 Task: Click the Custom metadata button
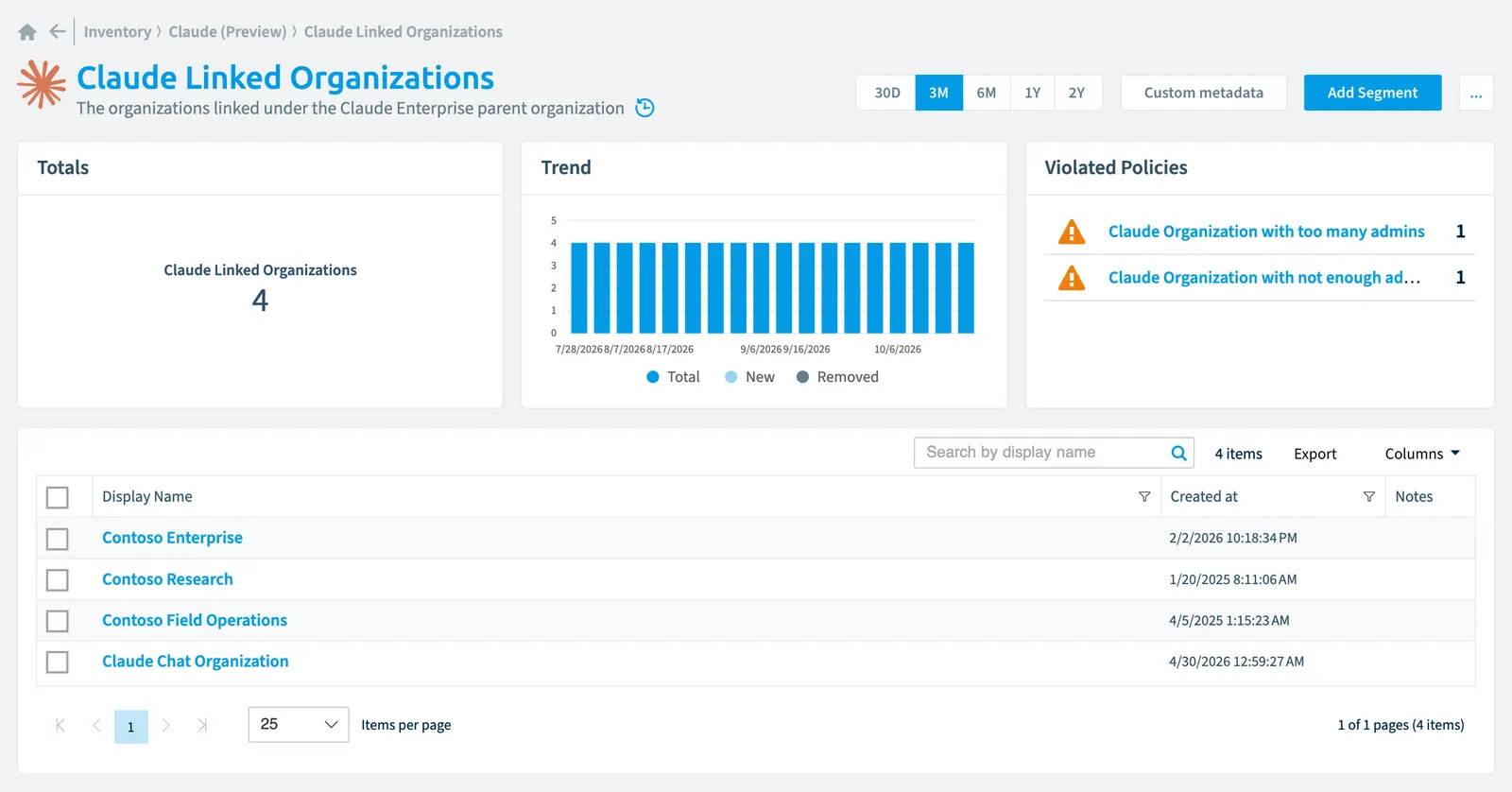(x=1203, y=93)
